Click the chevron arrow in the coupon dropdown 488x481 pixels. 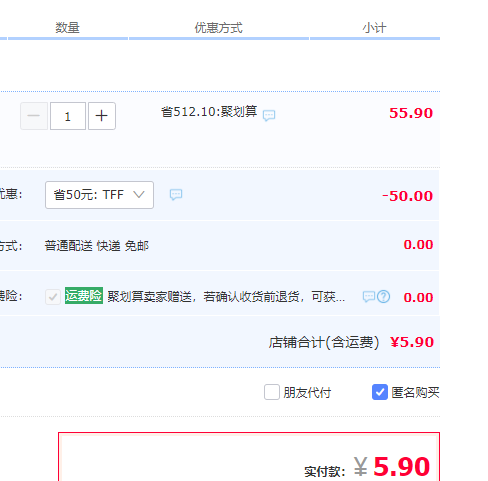(x=139, y=194)
